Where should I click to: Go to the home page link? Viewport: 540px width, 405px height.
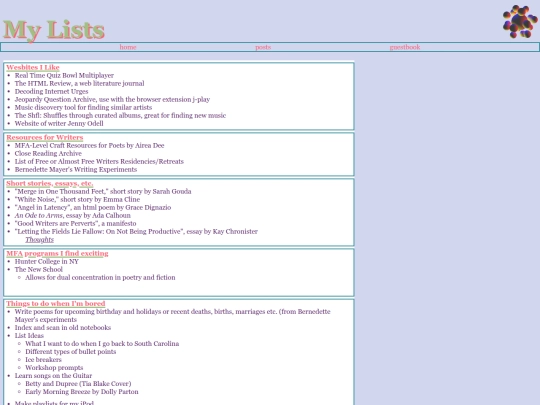coord(128,47)
